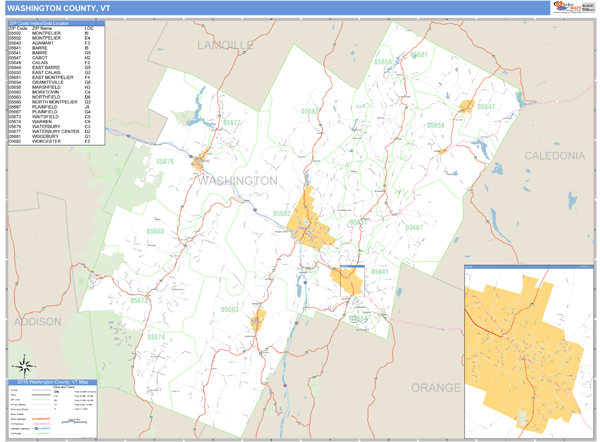Click the 05673 ZIP label on map
The image size is (600, 442).
tap(139, 300)
